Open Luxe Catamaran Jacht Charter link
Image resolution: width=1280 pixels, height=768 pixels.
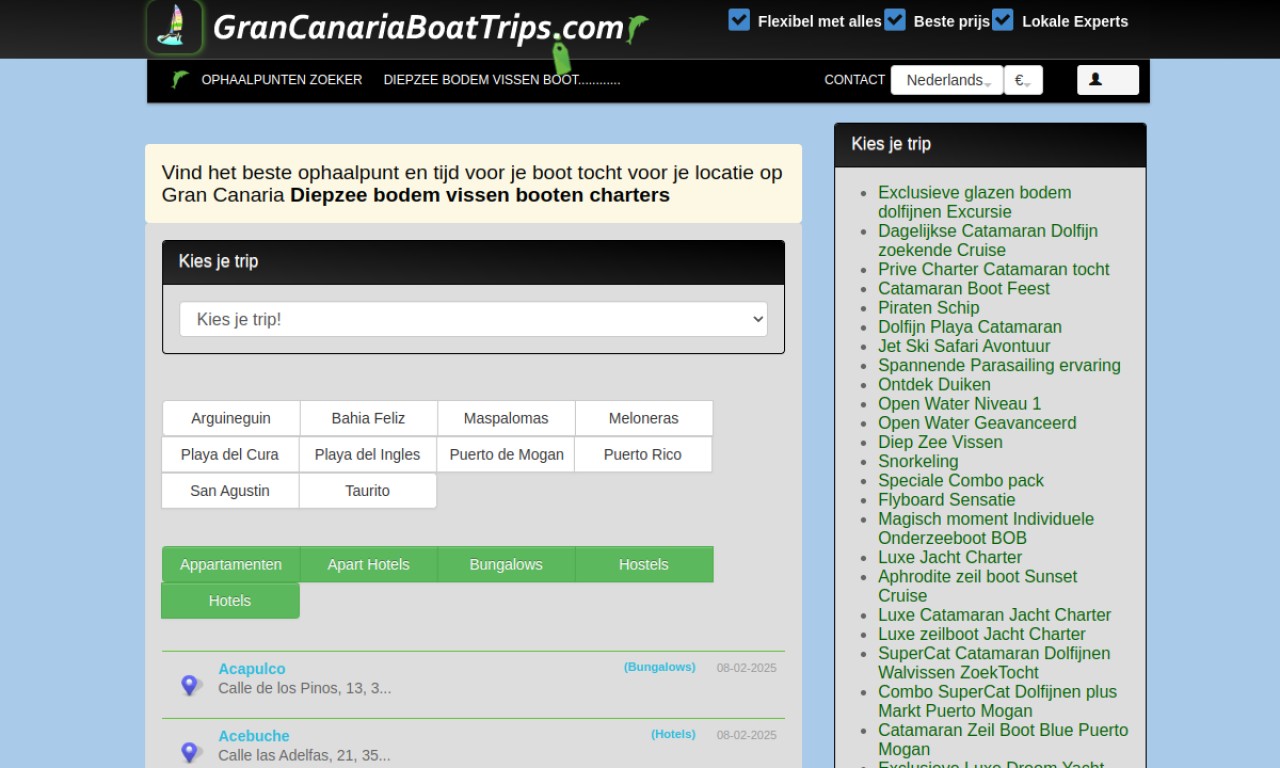(994, 615)
